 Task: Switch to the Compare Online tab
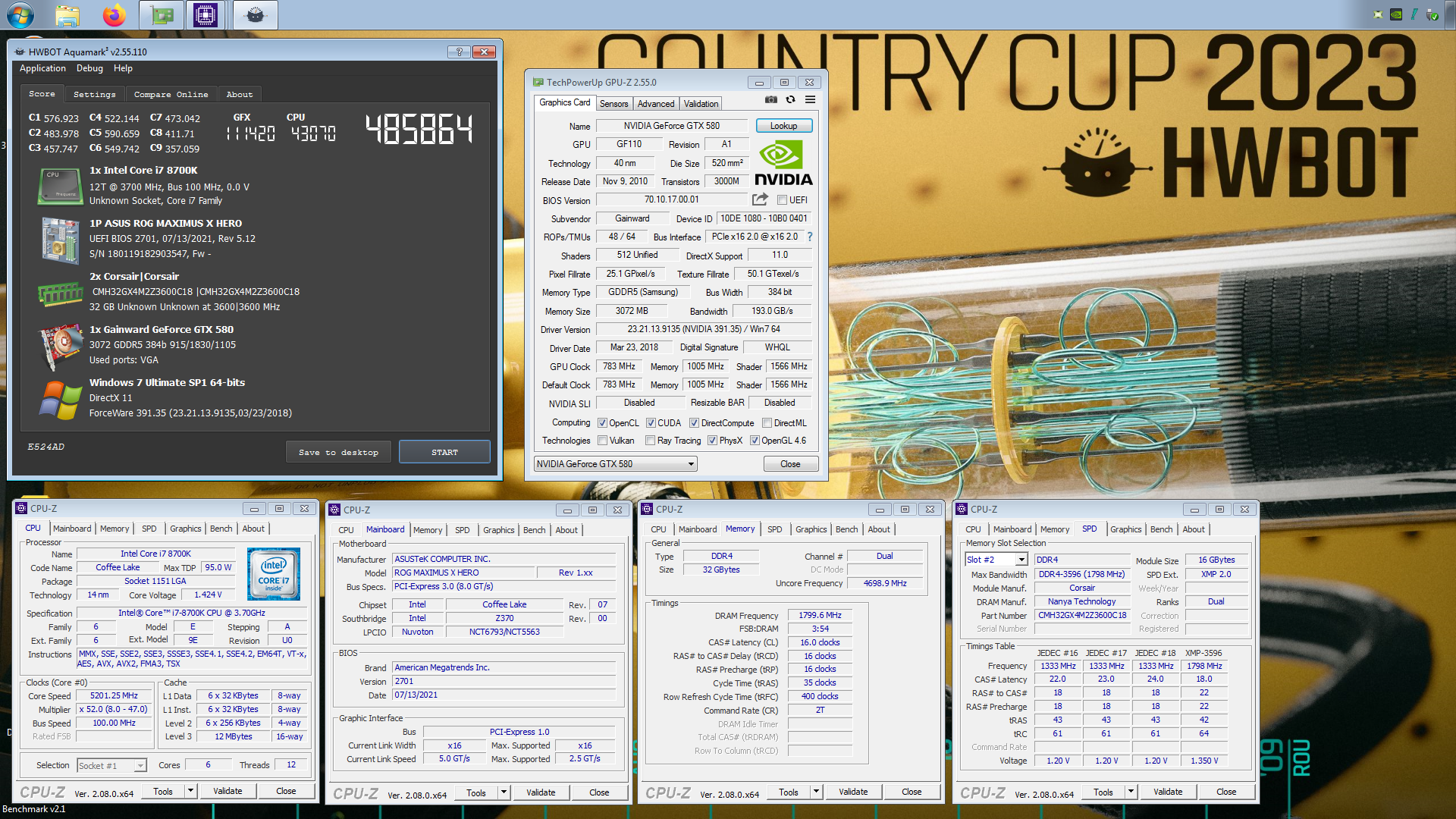coord(171,94)
